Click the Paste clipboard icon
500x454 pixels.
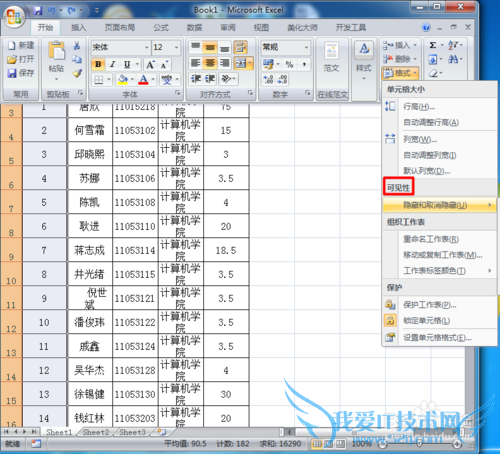(x=56, y=51)
